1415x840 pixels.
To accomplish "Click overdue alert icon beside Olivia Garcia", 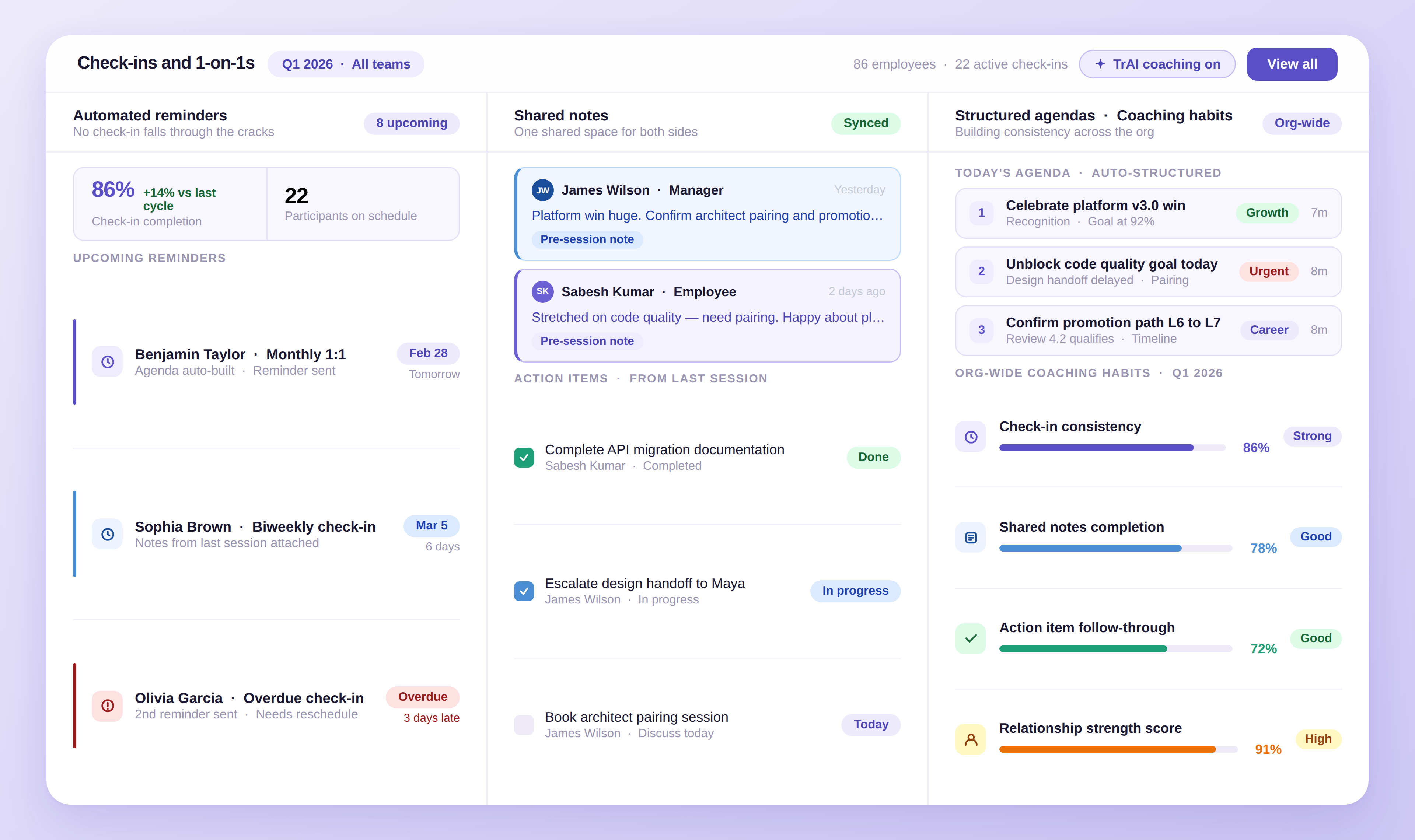I will pos(108,706).
